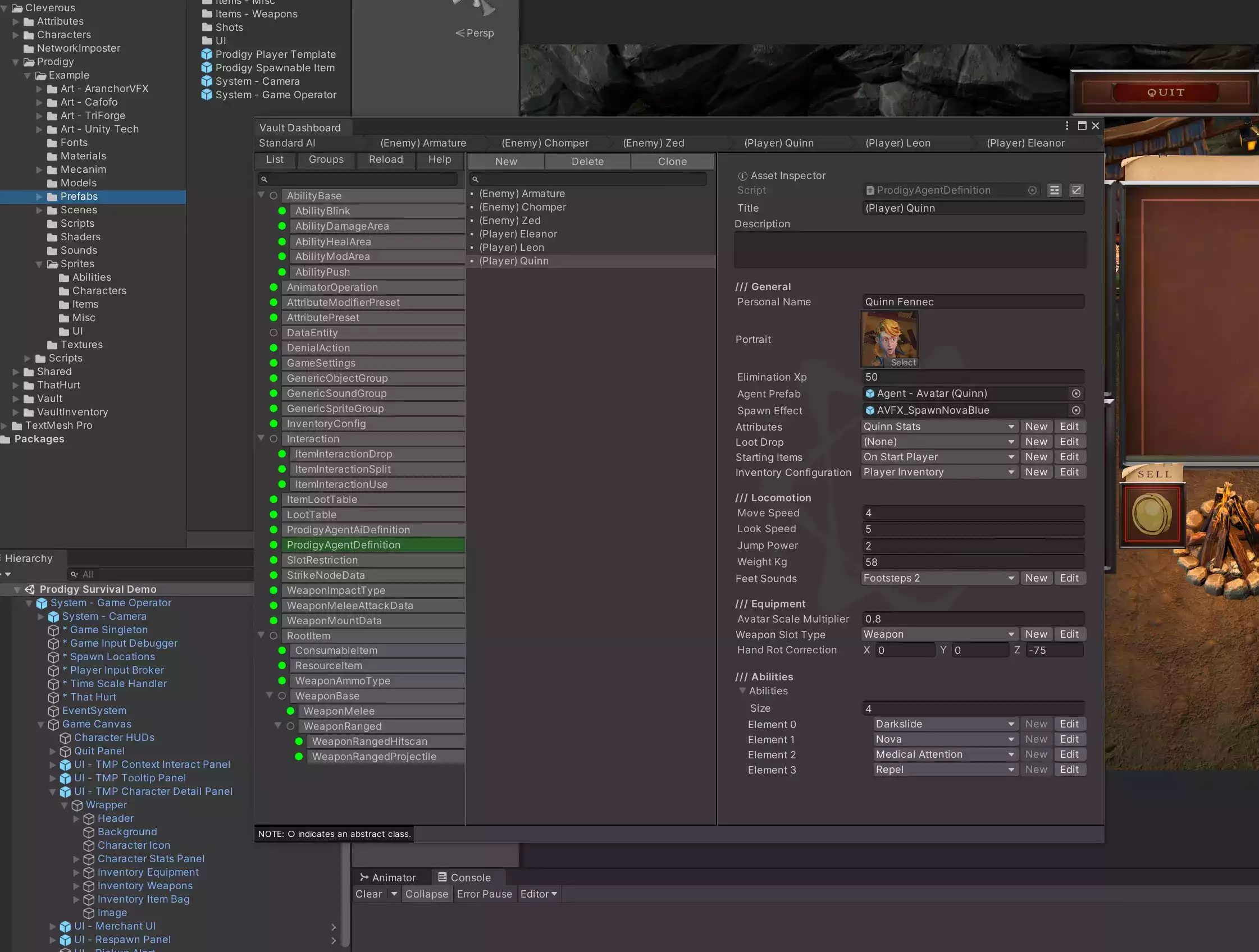Click the search icon in asset list filter

tap(476, 180)
